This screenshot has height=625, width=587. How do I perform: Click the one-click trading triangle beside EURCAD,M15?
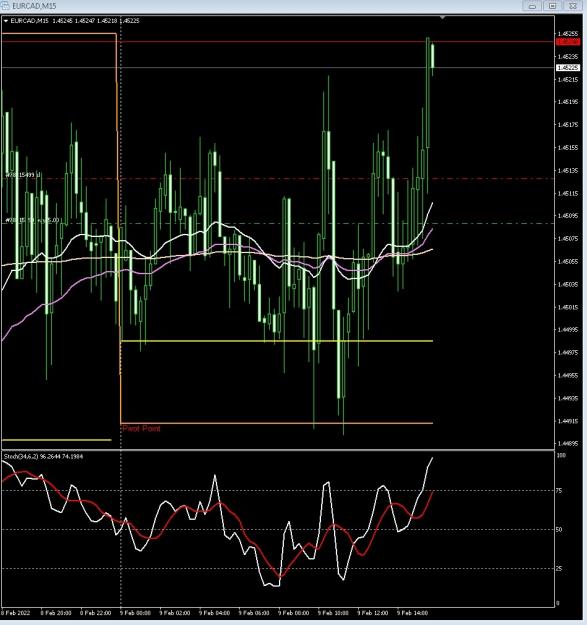pos(6,21)
